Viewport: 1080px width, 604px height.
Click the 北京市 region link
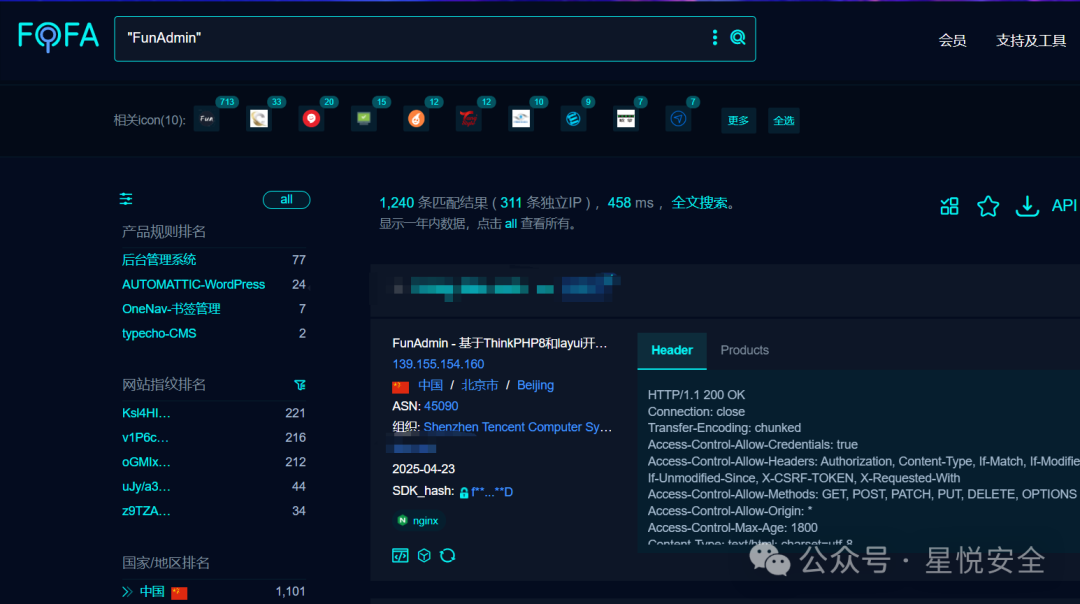tap(479, 385)
